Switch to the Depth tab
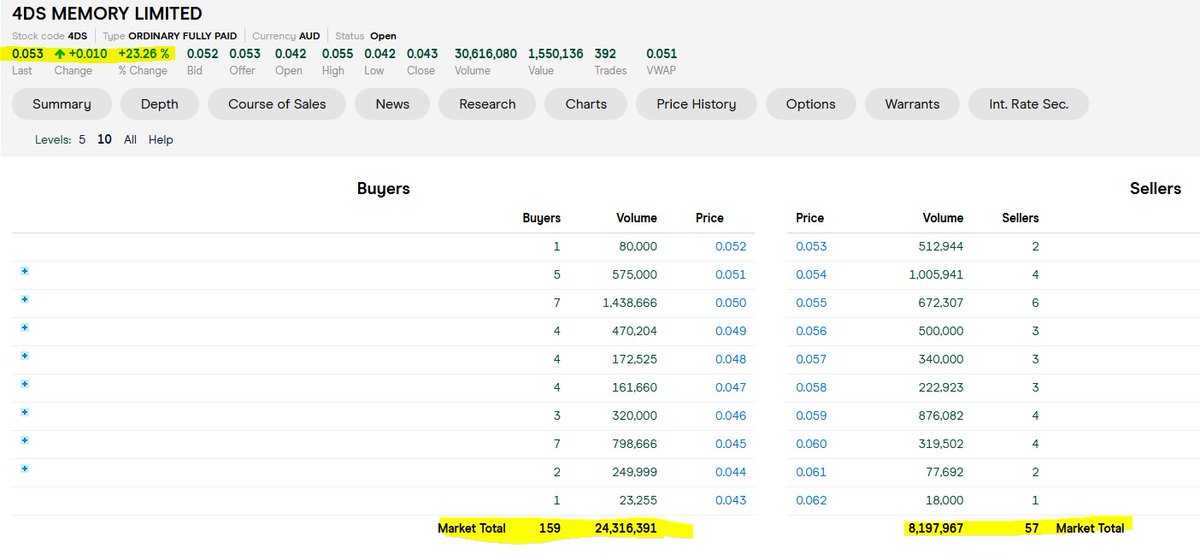 [160, 104]
